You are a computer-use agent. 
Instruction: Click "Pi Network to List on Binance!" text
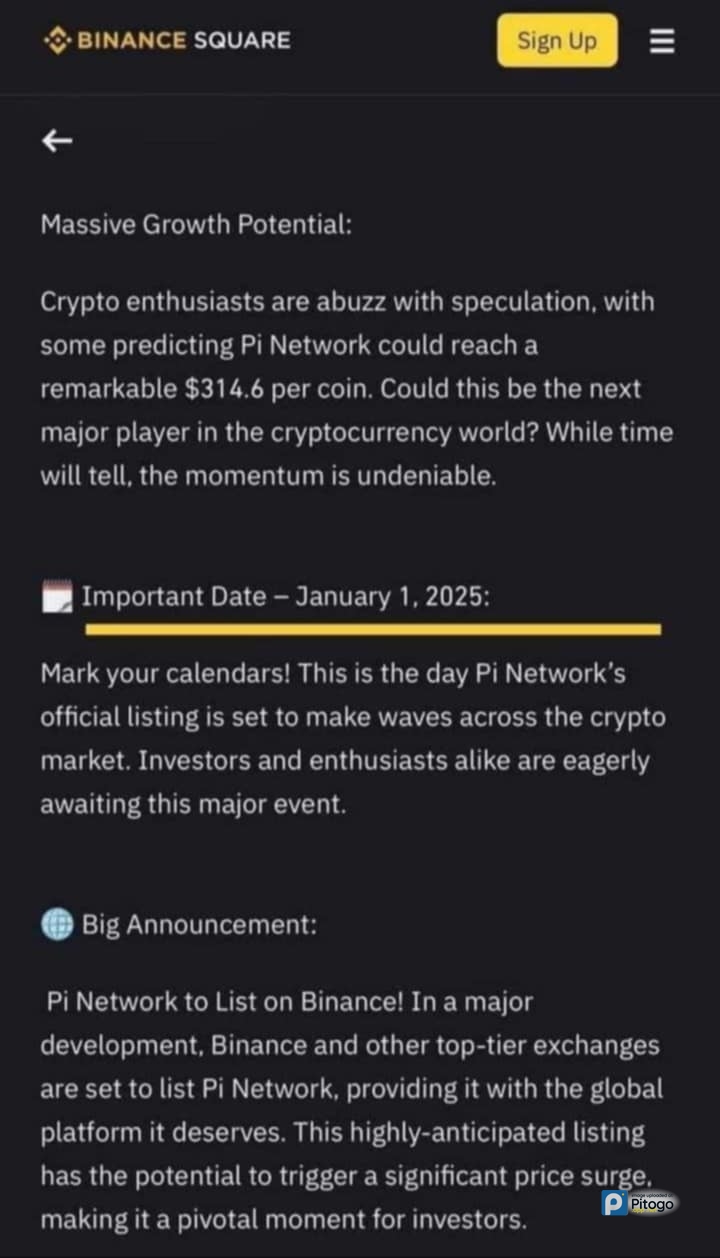[x=227, y=1001]
